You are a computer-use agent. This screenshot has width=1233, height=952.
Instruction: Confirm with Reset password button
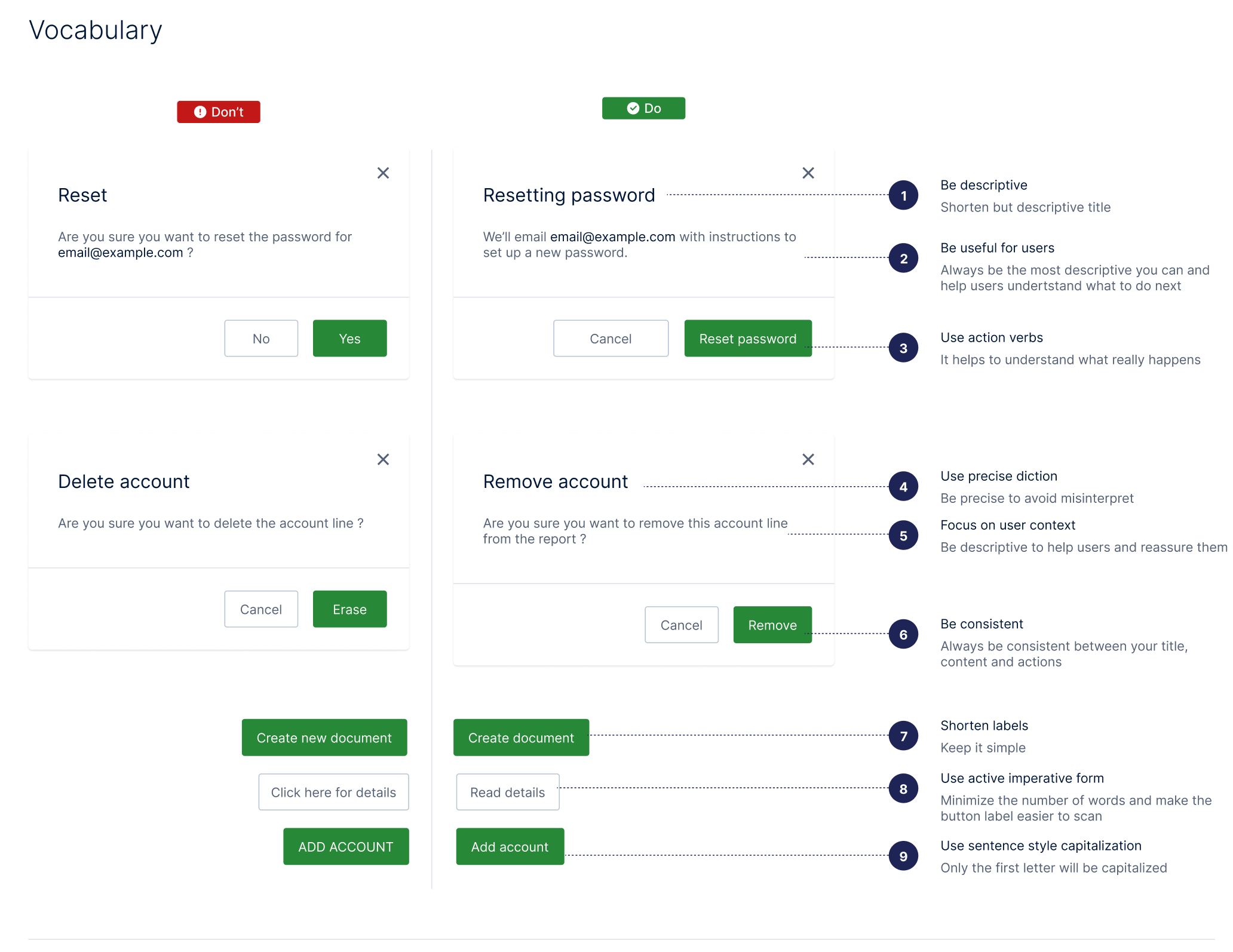coord(748,339)
